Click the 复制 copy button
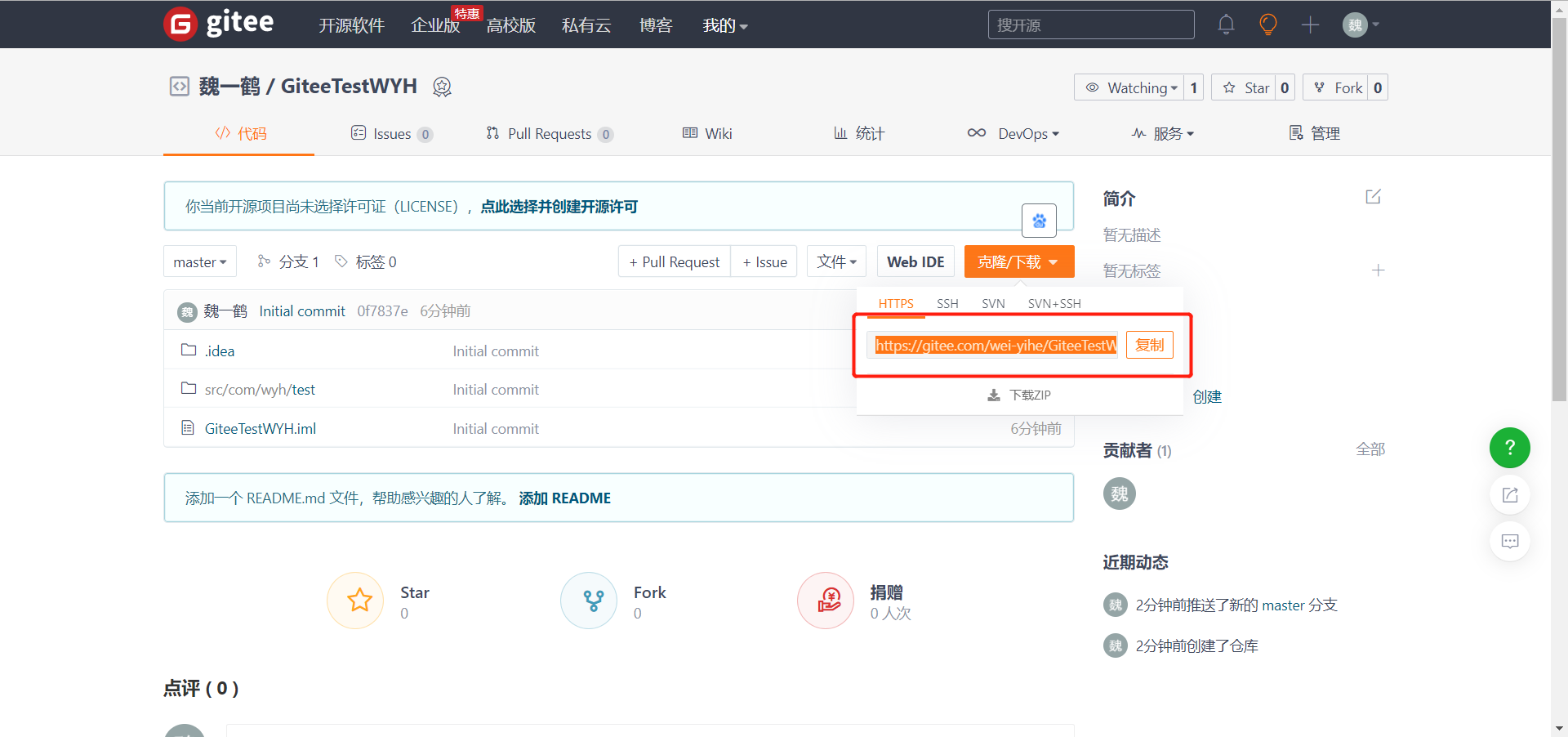Image resolution: width=1568 pixels, height=737 pixels. click(1150, 345)
